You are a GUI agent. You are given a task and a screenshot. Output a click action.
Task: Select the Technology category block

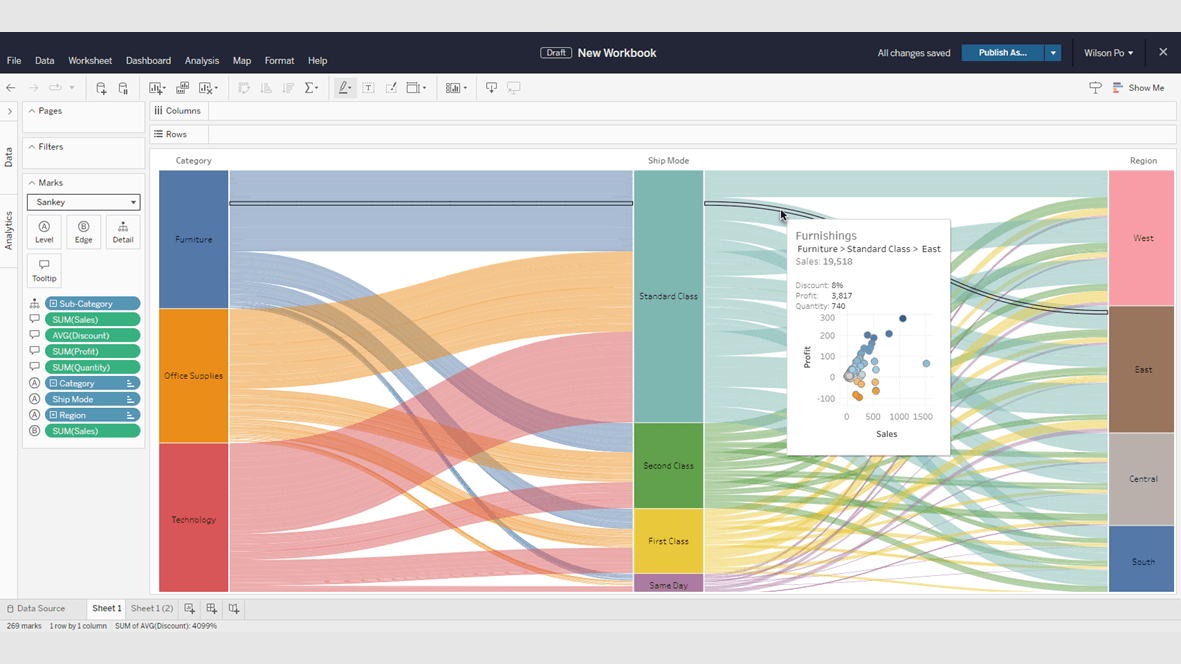pos(194,518)
